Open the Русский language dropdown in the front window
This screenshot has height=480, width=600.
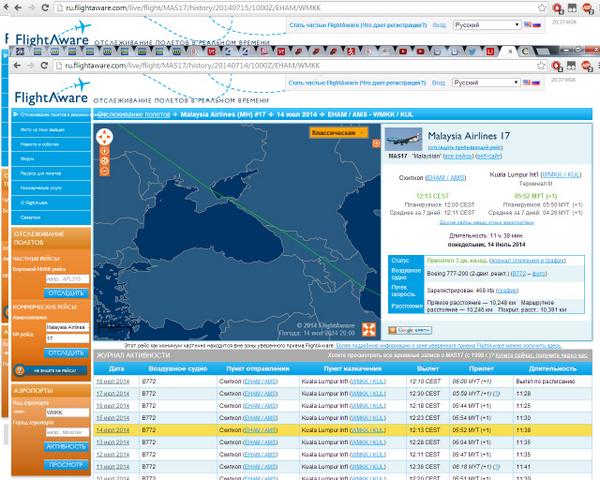coord(486,82)
